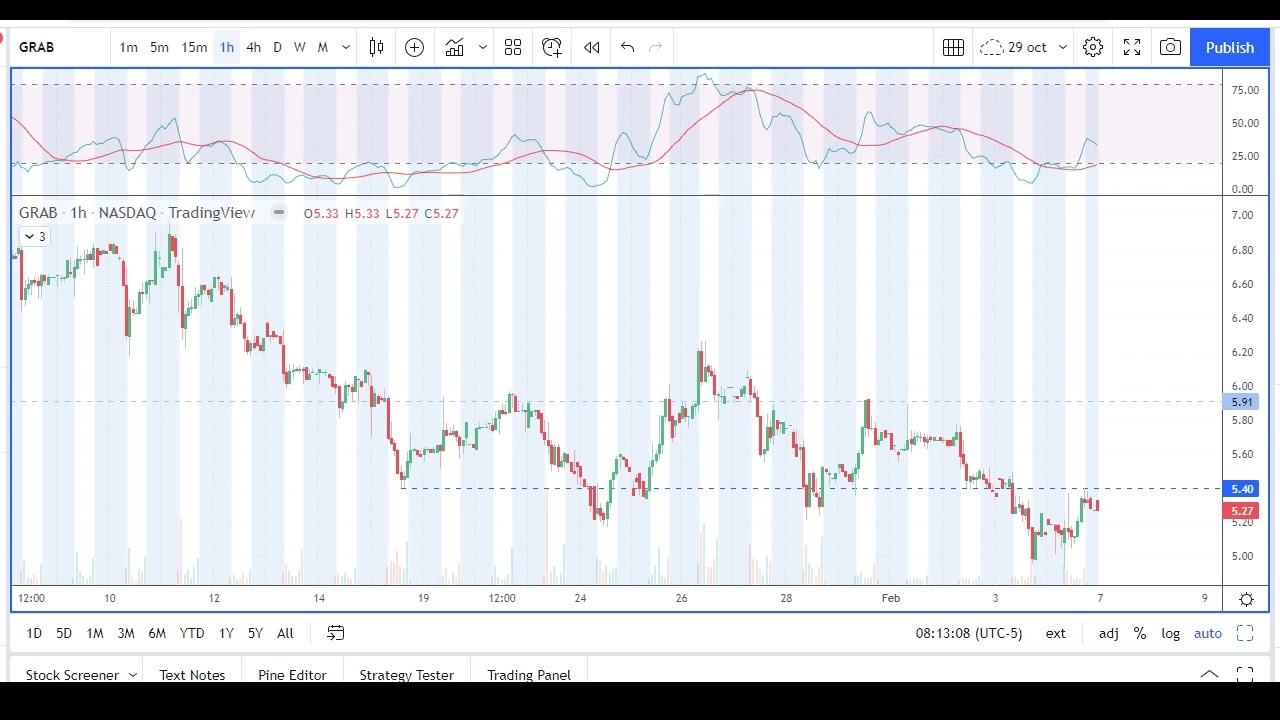Click the hide indicator dash icon beside TradingView

coord(279,212)
